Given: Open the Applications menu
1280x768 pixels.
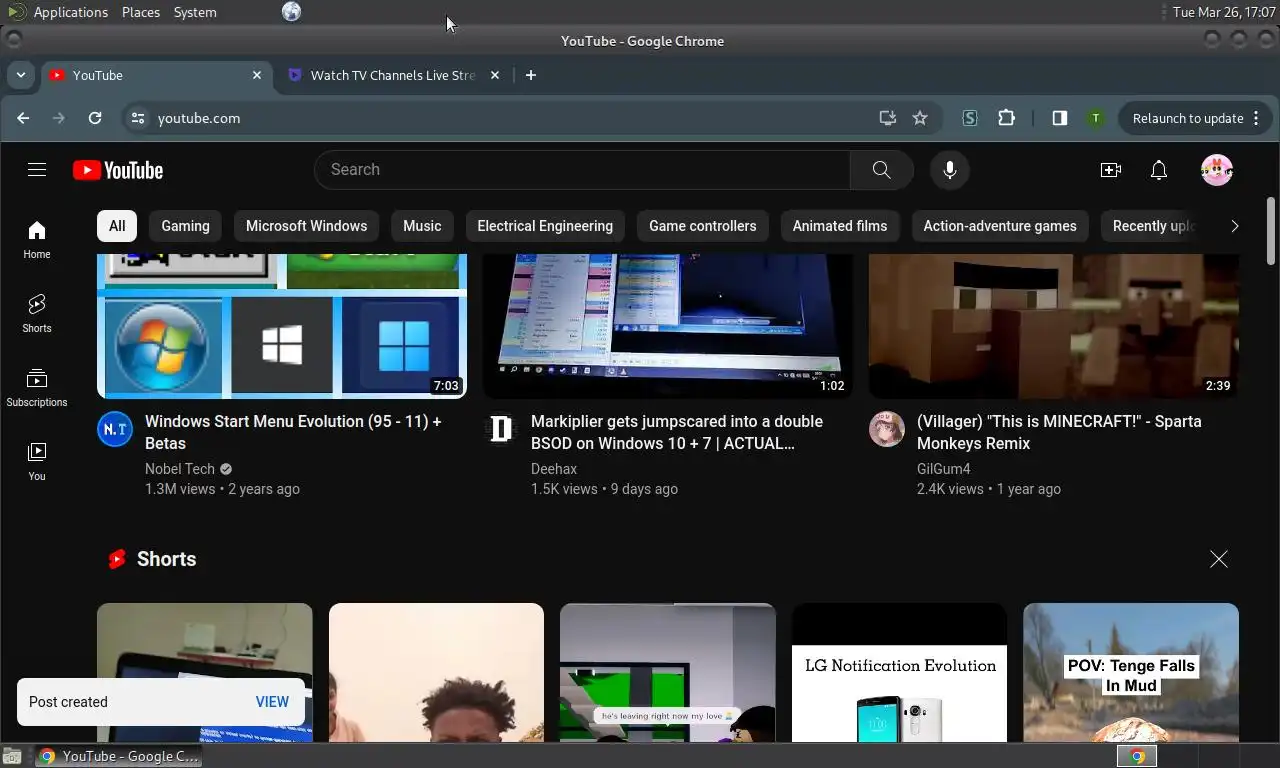Looking at the screenshot, I should (x=70, y=12).
